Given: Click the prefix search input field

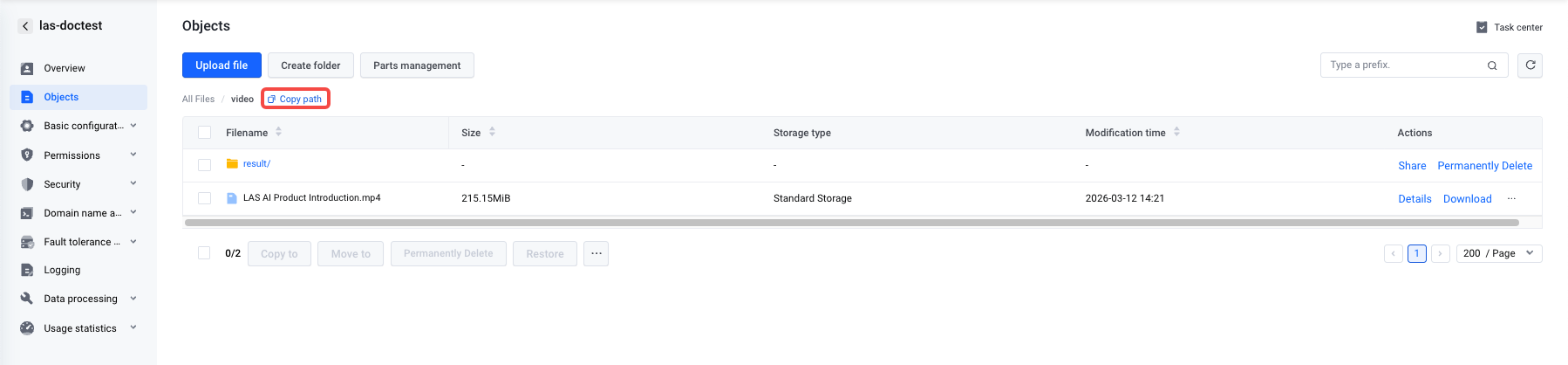Looking at the screenshot, I should tap(1404, 65).
